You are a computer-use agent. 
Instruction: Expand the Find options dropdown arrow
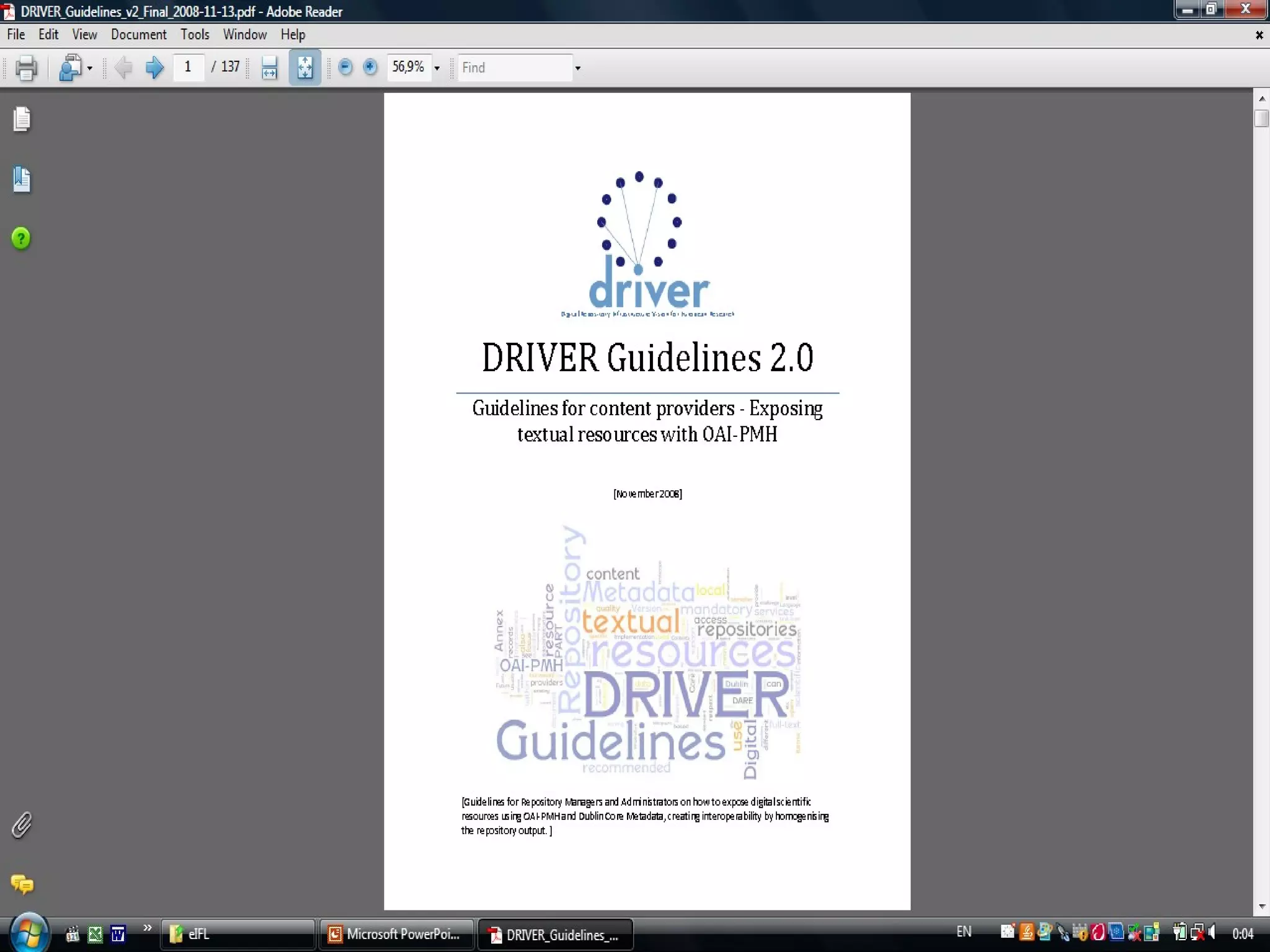[x=578, y=68]
